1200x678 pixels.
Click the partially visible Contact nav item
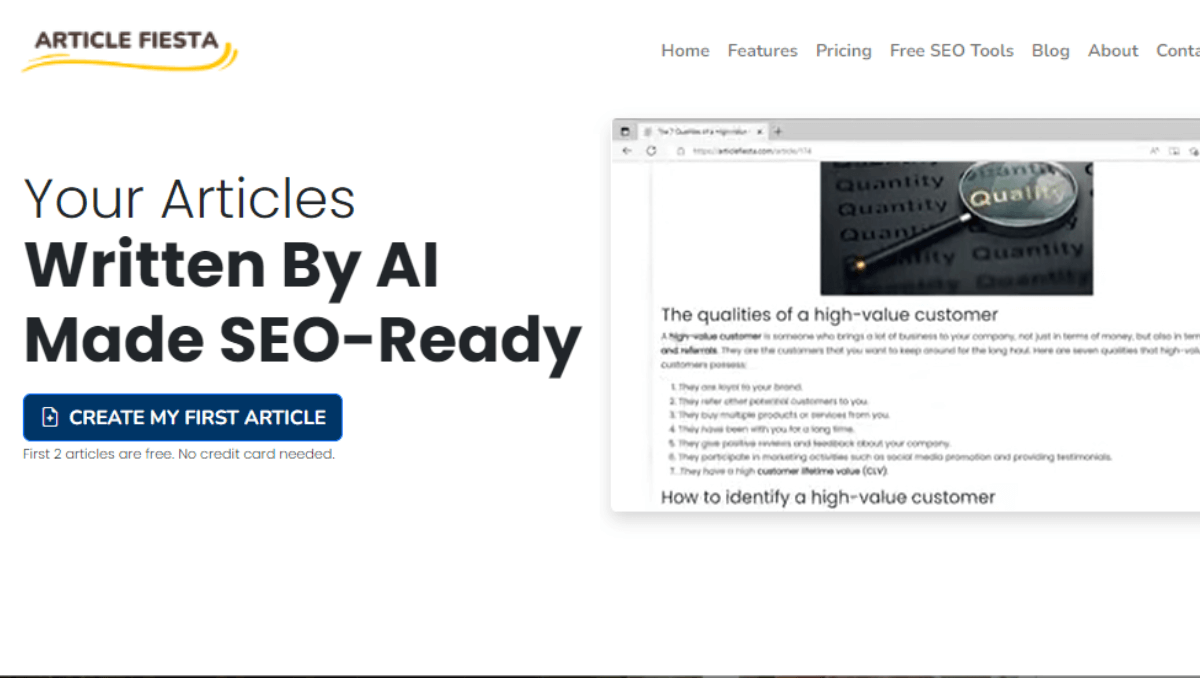1178,50
